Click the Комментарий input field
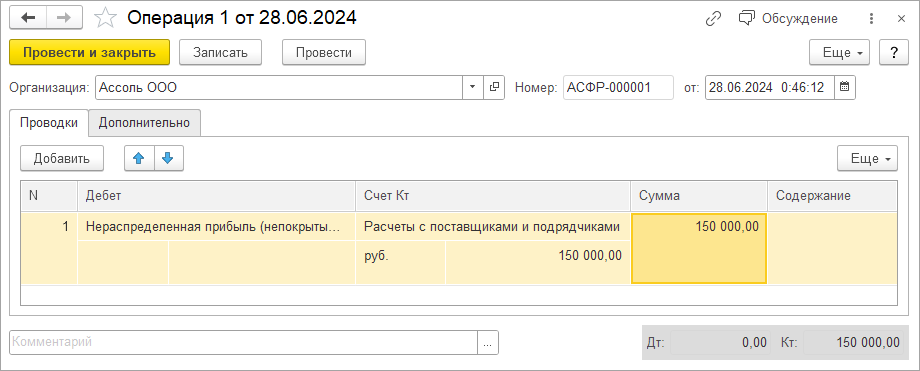Image resolution: width=920 pixels, height=371 pixels. tap(243, 342)
